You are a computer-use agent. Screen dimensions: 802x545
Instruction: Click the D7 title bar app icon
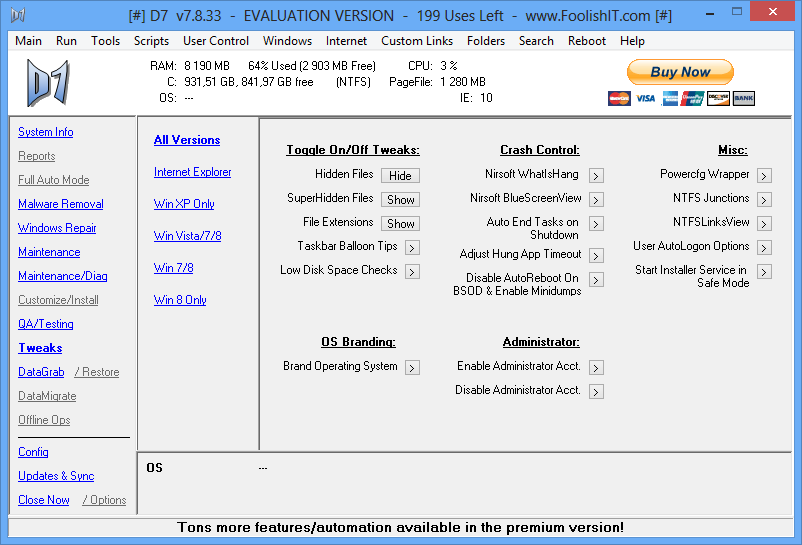point(18,15)
